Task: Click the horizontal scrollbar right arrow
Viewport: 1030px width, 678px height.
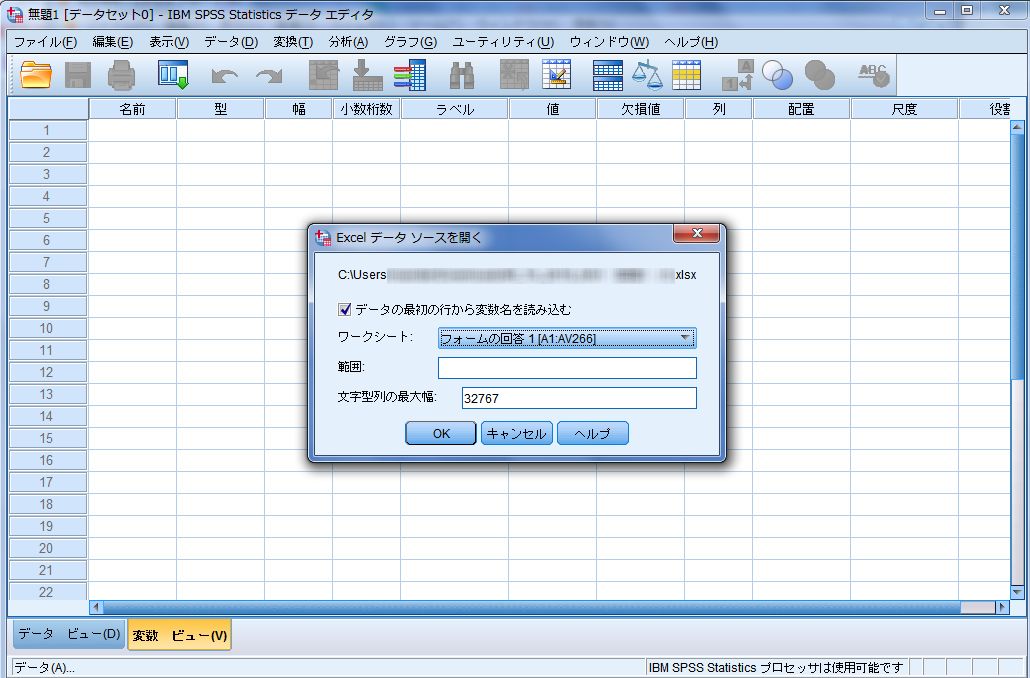Action: pos(1002,608)
